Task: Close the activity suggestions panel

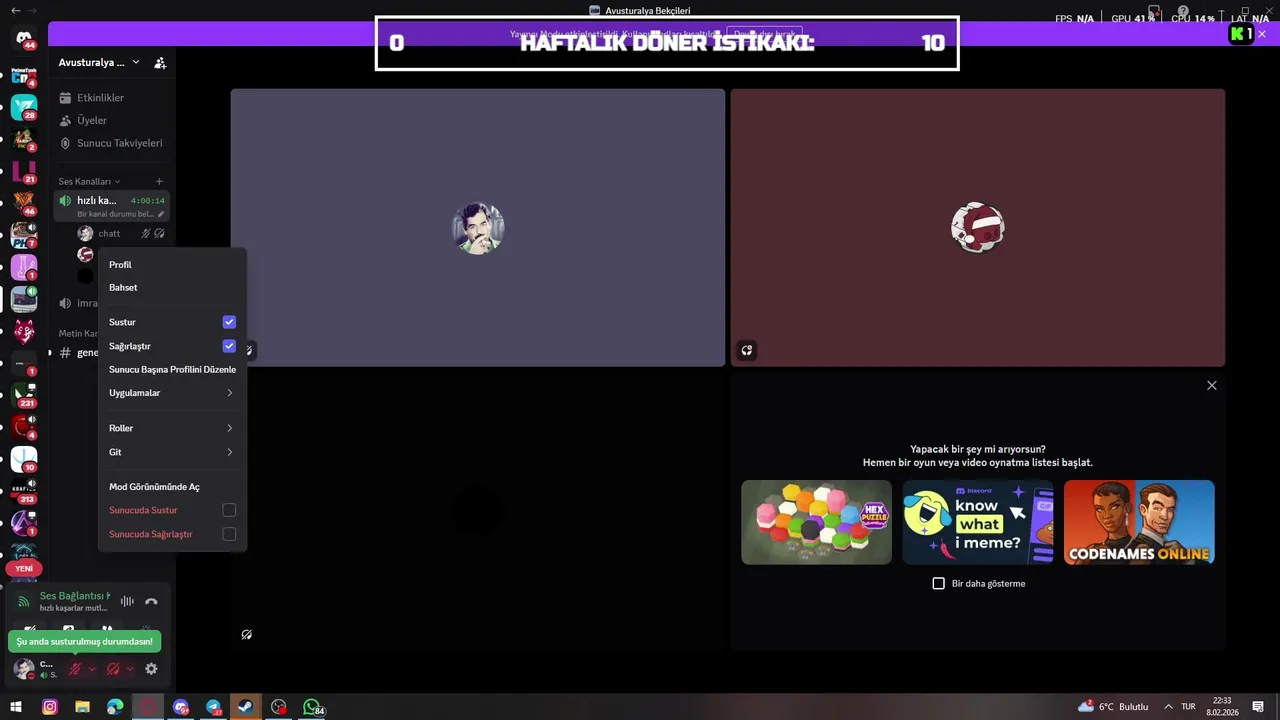Action: click(x=1212, y=385)
